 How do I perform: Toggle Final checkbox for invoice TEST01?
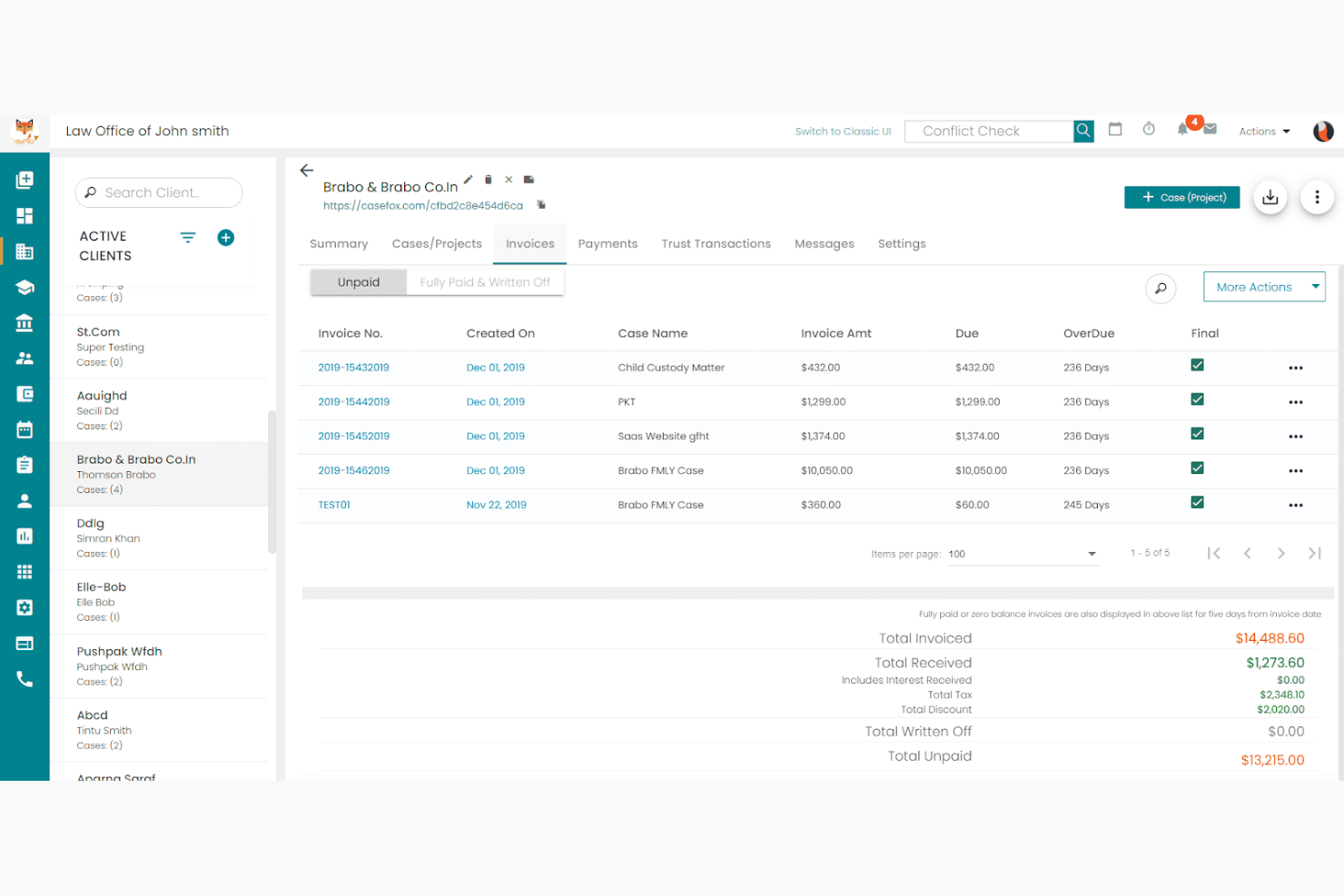[1197, 503]
